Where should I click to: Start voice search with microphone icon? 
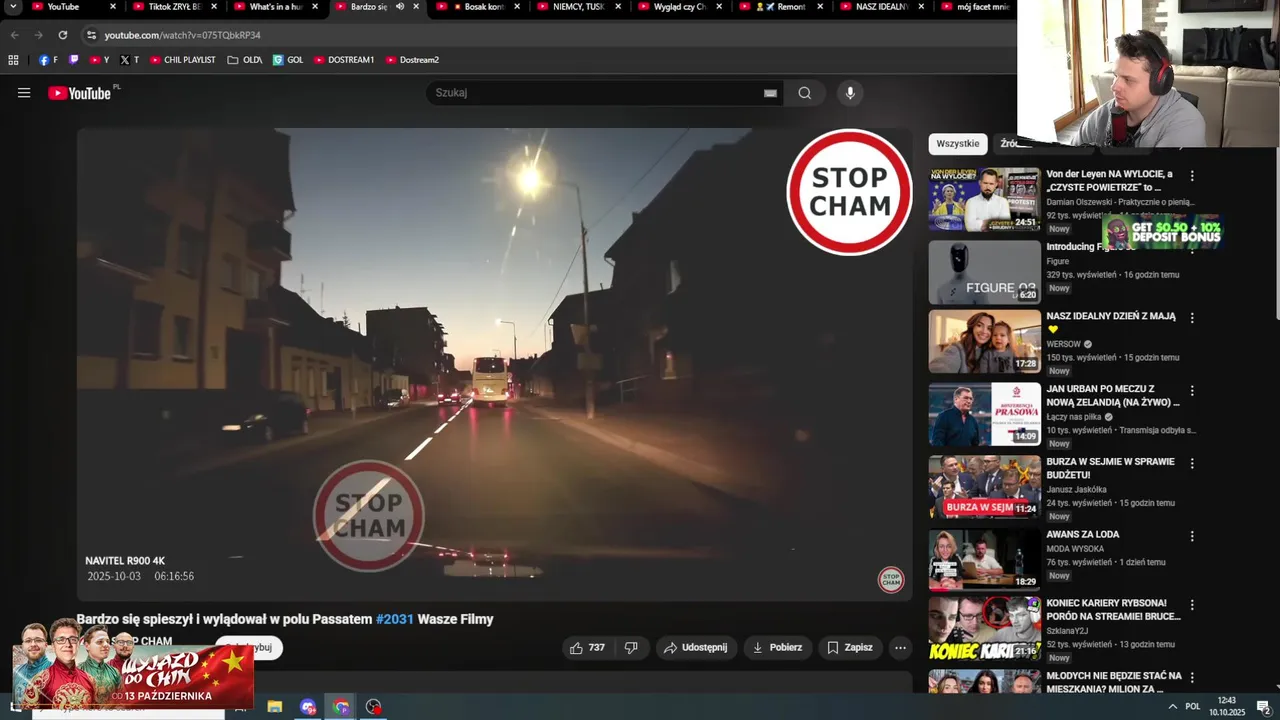click(x=850, y=93)
